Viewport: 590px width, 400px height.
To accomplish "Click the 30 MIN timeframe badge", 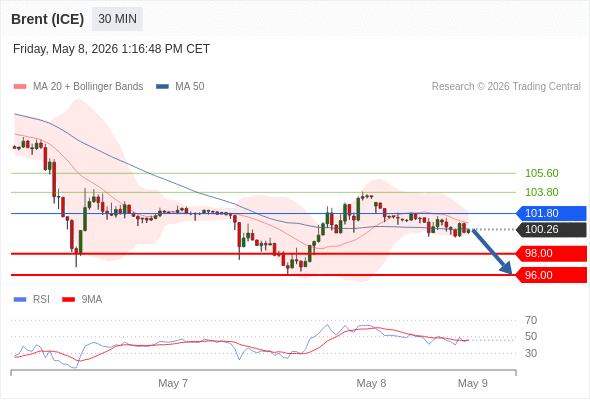I will 117,19.
